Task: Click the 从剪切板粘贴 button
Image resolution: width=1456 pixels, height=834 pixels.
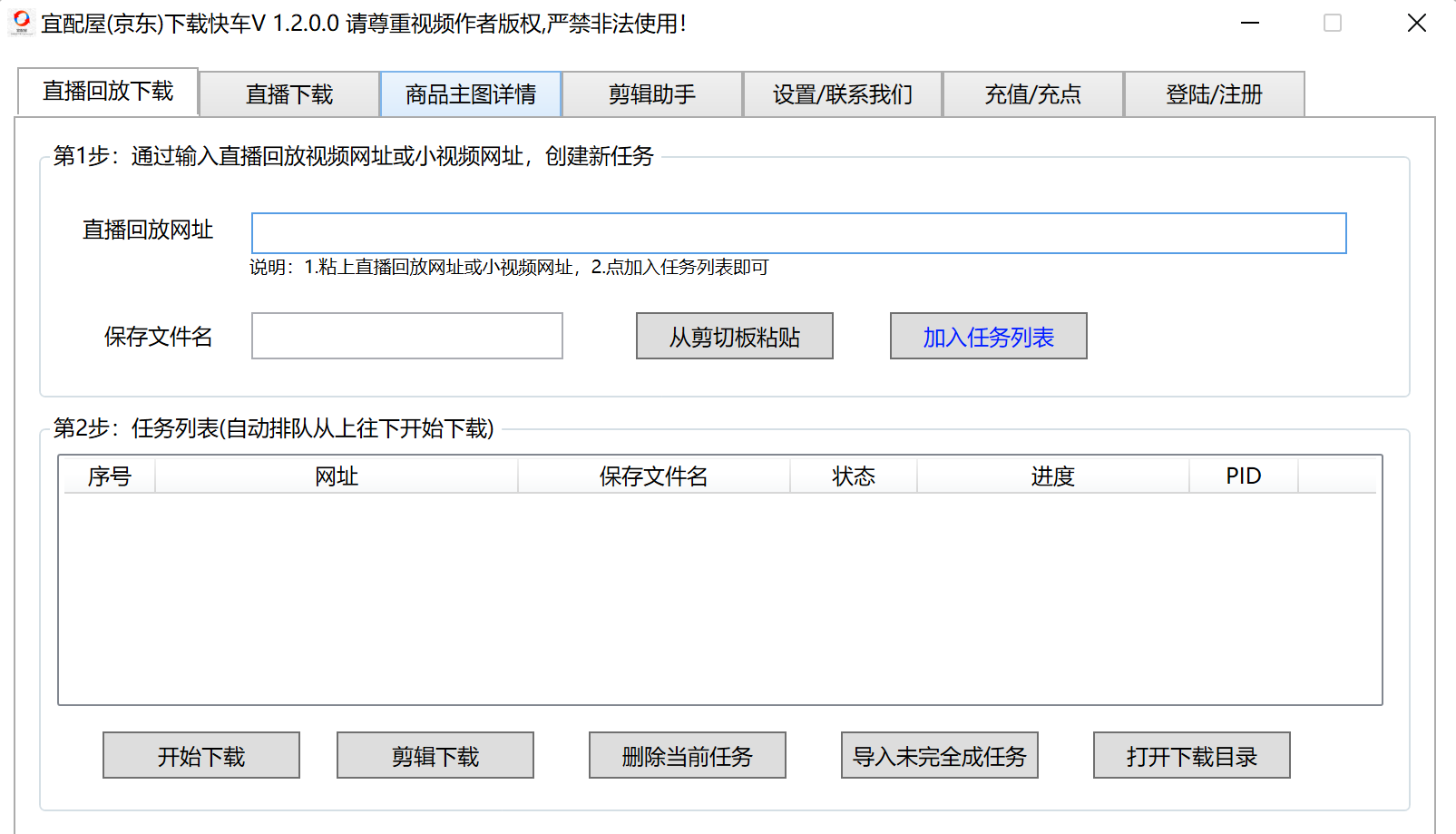Action: pos(735,336)
